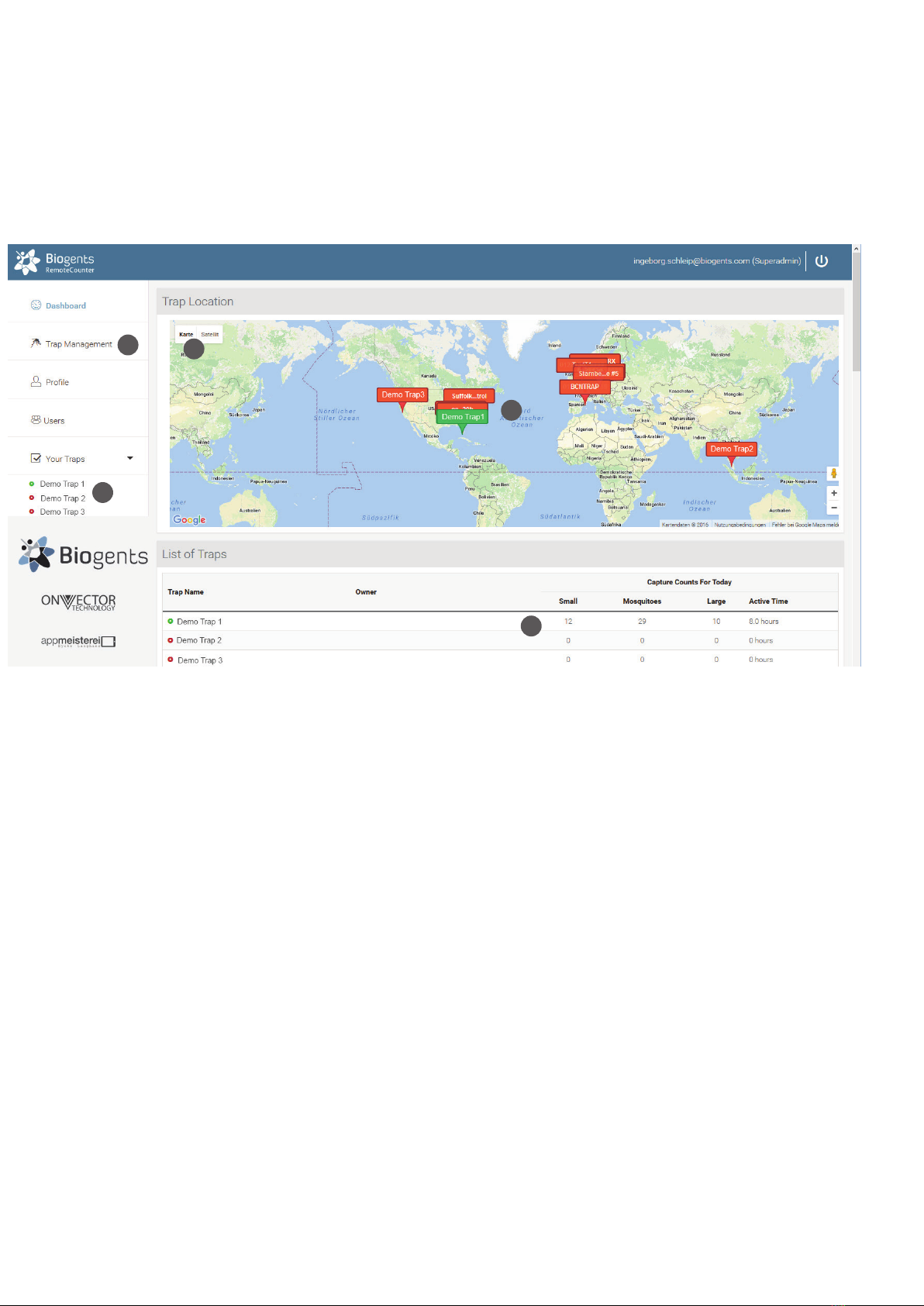Open Trap Management via mosquito icon
The width and height of the screenshot is (924, 1306).
(36, 343)
